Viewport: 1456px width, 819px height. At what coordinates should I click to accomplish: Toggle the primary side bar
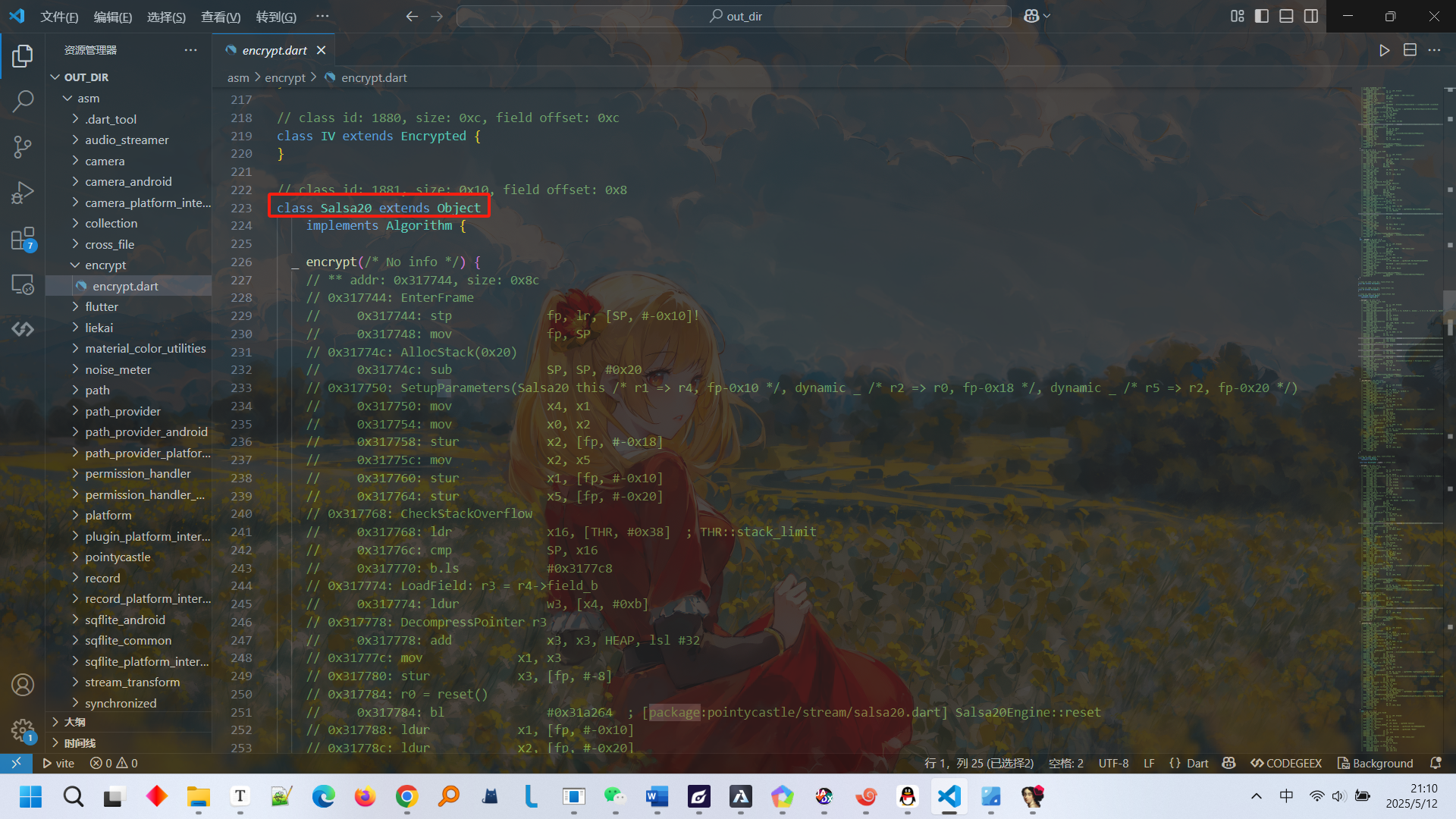1262,16
